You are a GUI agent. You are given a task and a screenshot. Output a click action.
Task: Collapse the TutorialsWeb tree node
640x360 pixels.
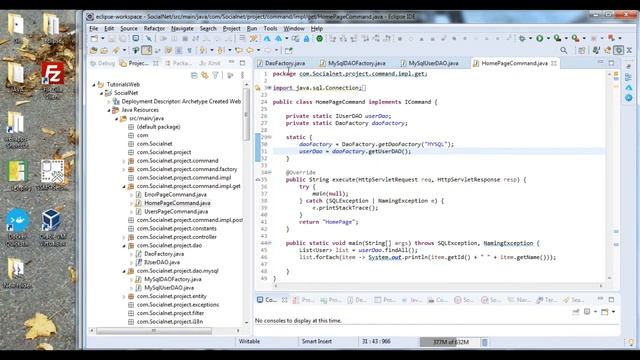(93, 84)
